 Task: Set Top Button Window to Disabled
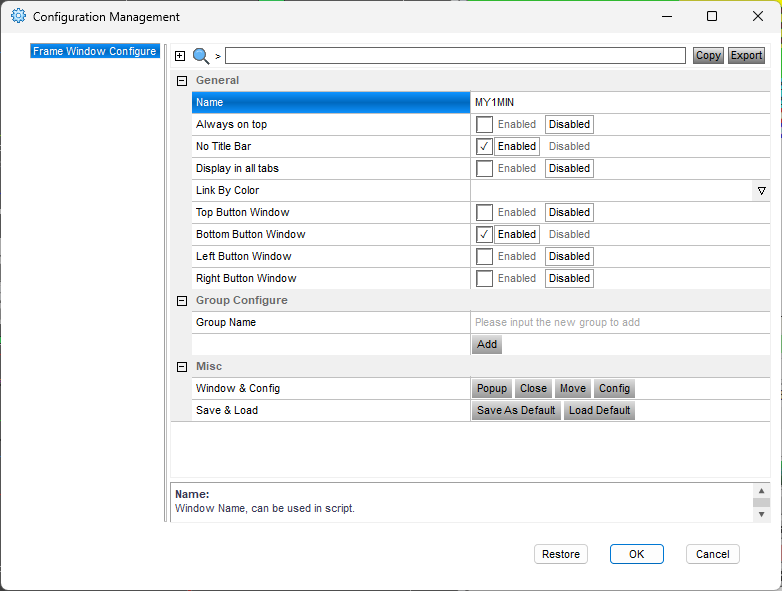click(x=569, y=213)
